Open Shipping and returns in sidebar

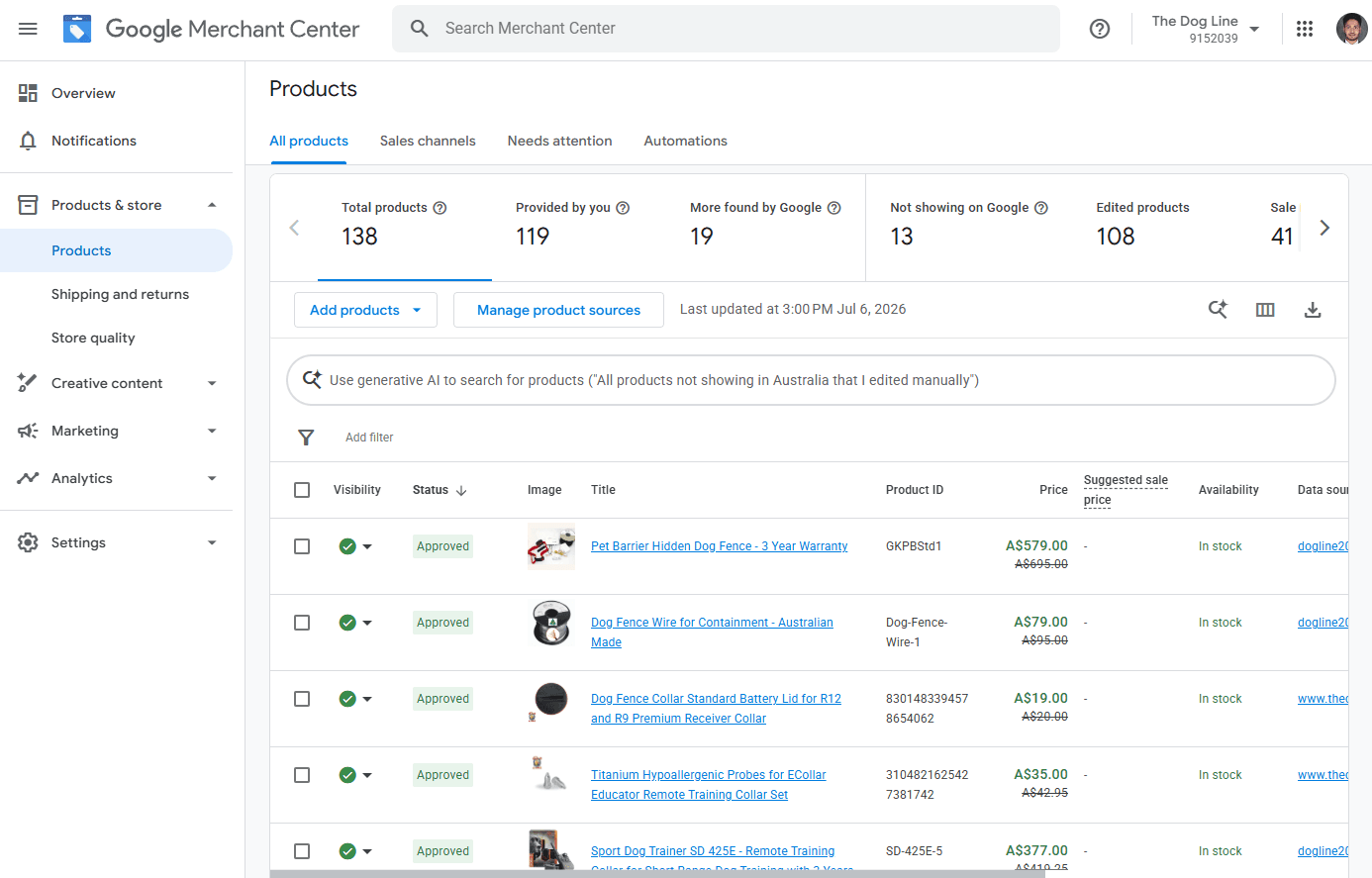pos(120,294)
